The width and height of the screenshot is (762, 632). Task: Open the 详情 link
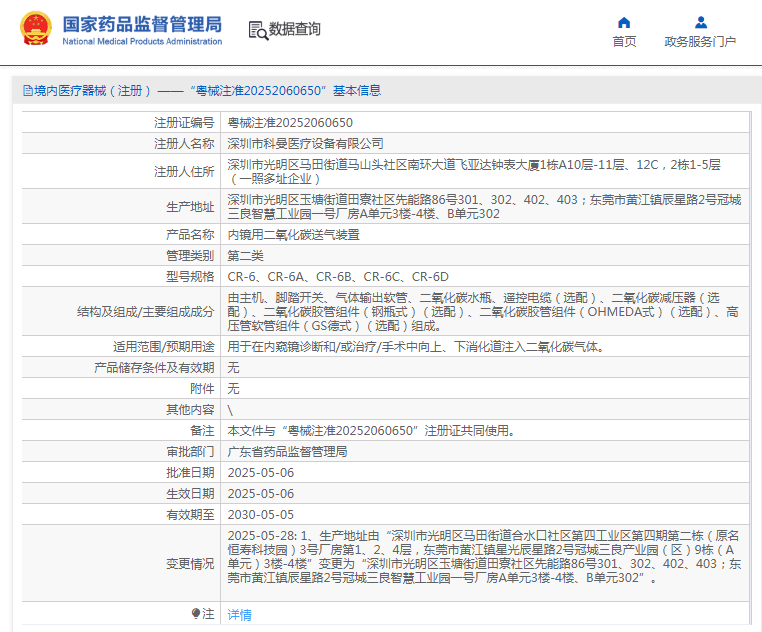click(x=240, y=614)
